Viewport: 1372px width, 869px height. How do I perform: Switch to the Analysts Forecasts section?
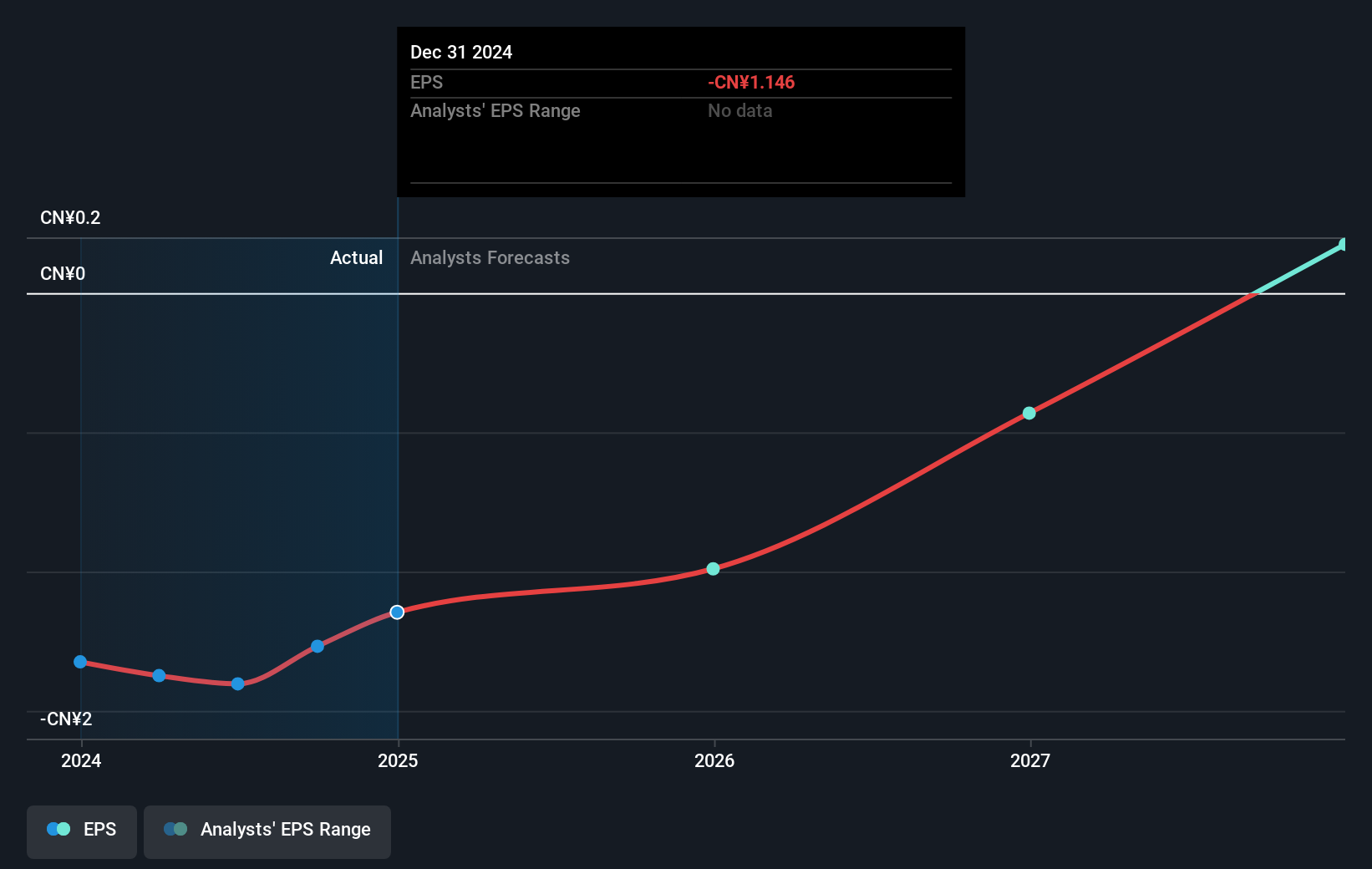pyautogui.click(x=490, y=257)
